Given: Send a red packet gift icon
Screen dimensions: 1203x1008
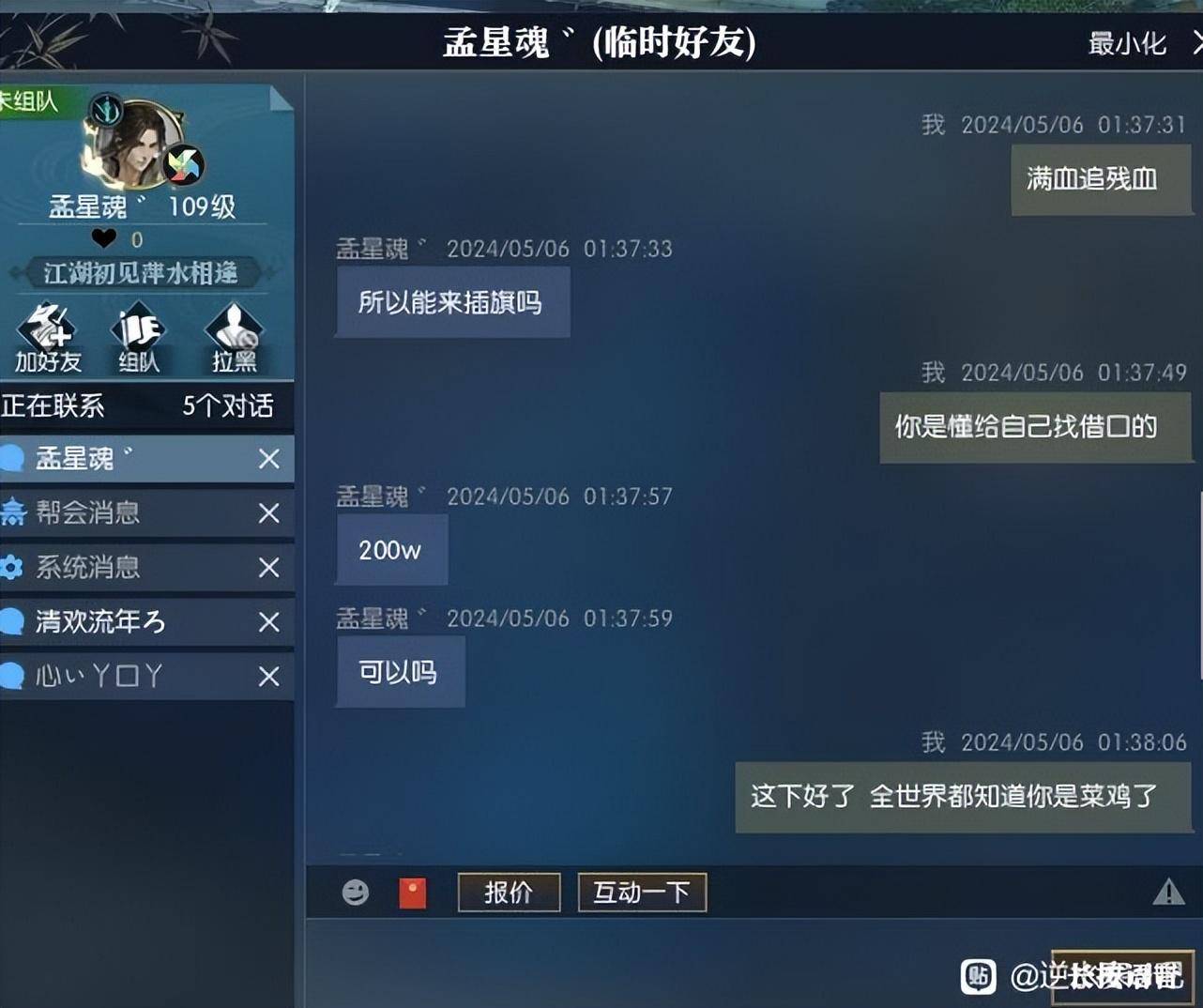Looking at the screenshot, I should [x=413, y=893].
